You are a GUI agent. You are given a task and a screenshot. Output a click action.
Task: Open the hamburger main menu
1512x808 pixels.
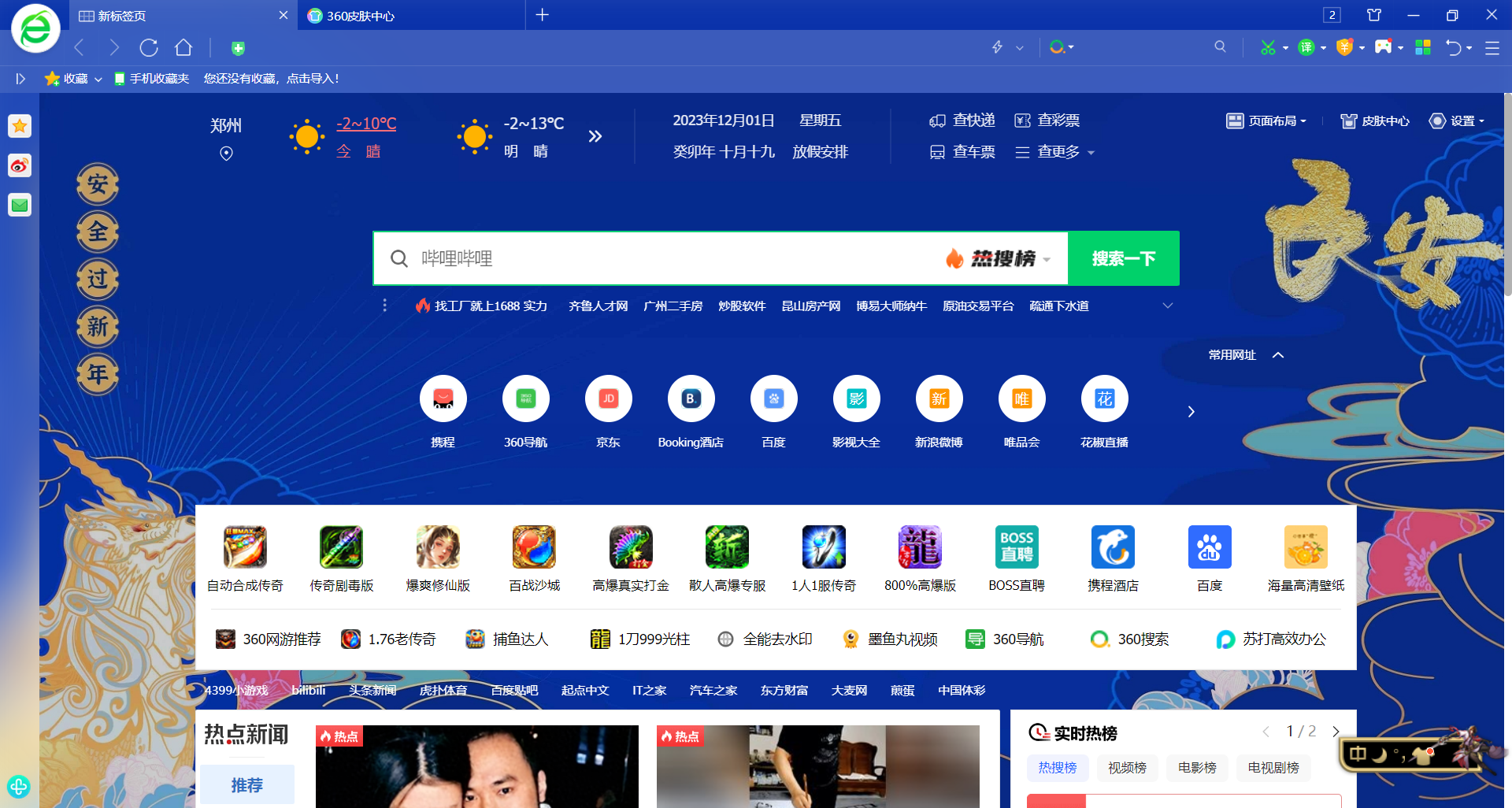tap(1492, 48)
